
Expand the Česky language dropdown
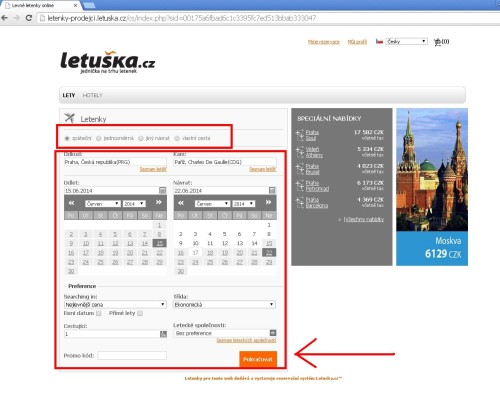406,41
